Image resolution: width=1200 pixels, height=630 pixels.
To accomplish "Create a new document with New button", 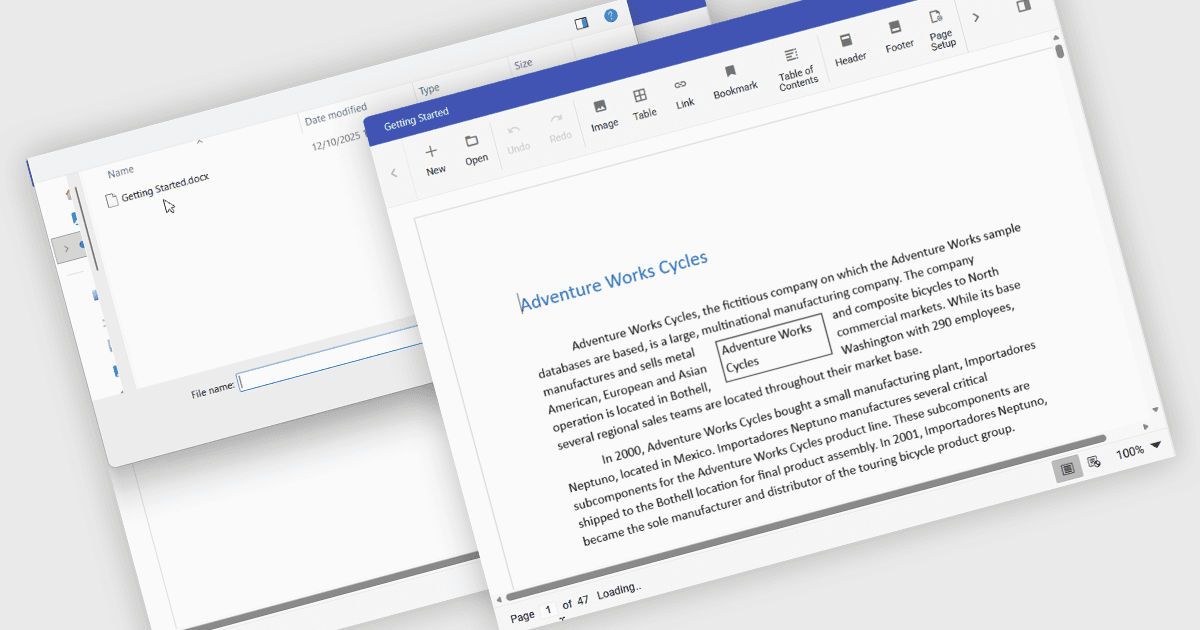I will [433, 160].
